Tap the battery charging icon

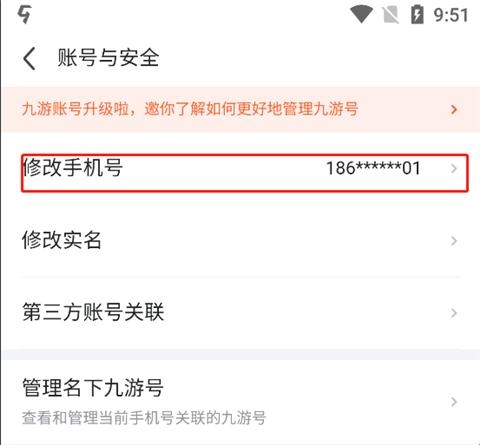(x=417, y=15)
